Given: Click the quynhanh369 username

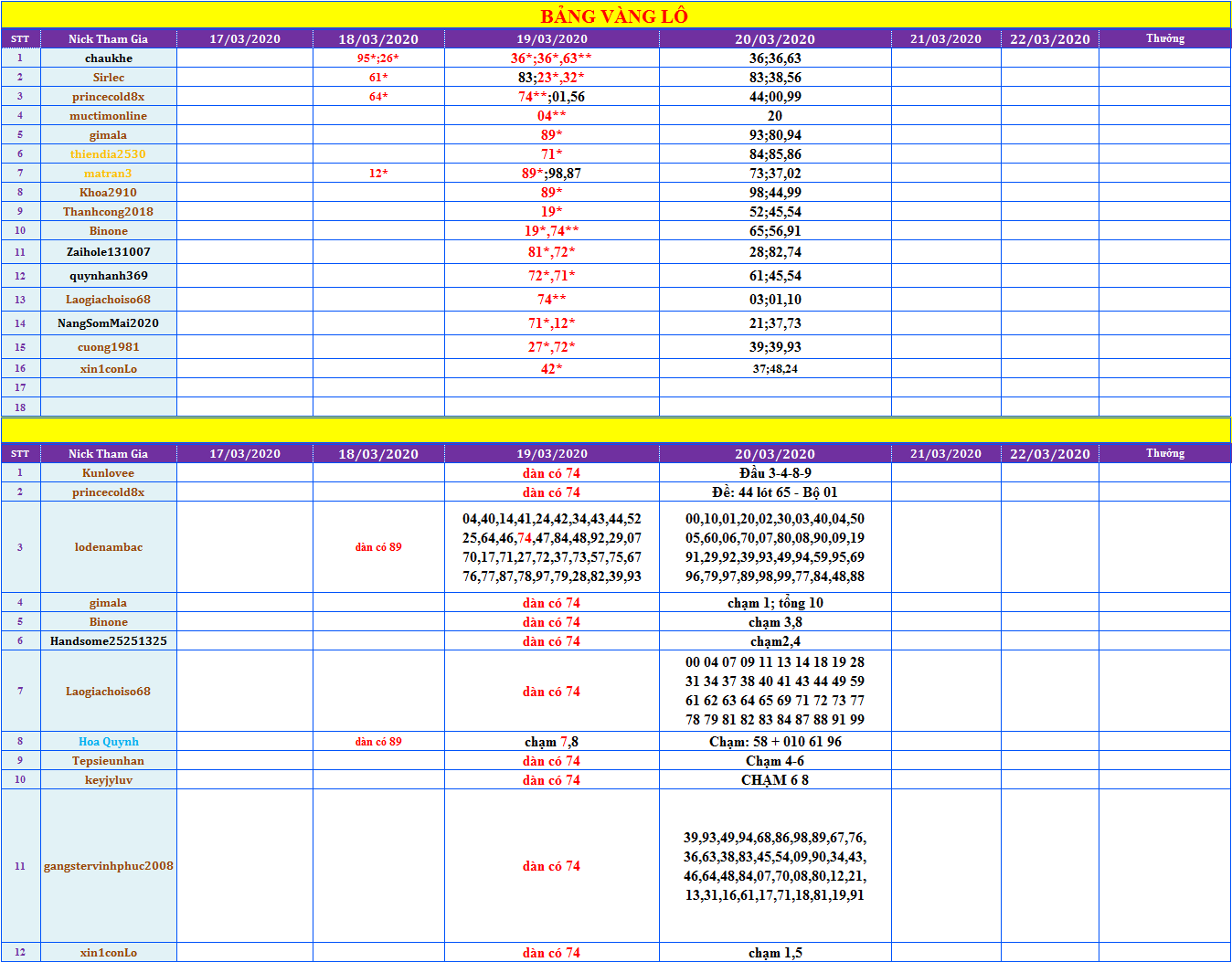Looking at the screenshot, I should tap(109, 276).
